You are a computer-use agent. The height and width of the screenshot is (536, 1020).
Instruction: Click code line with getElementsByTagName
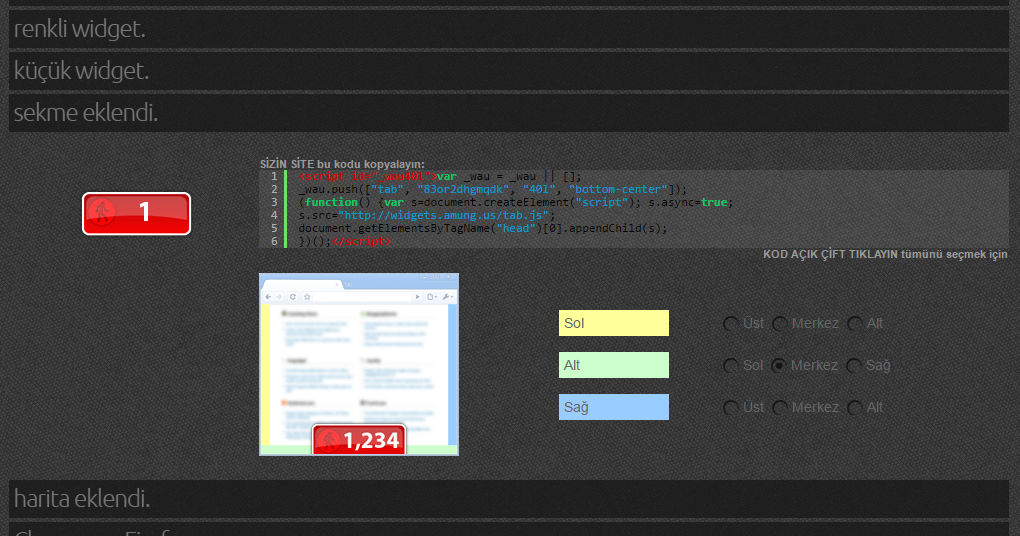(483, 228)
